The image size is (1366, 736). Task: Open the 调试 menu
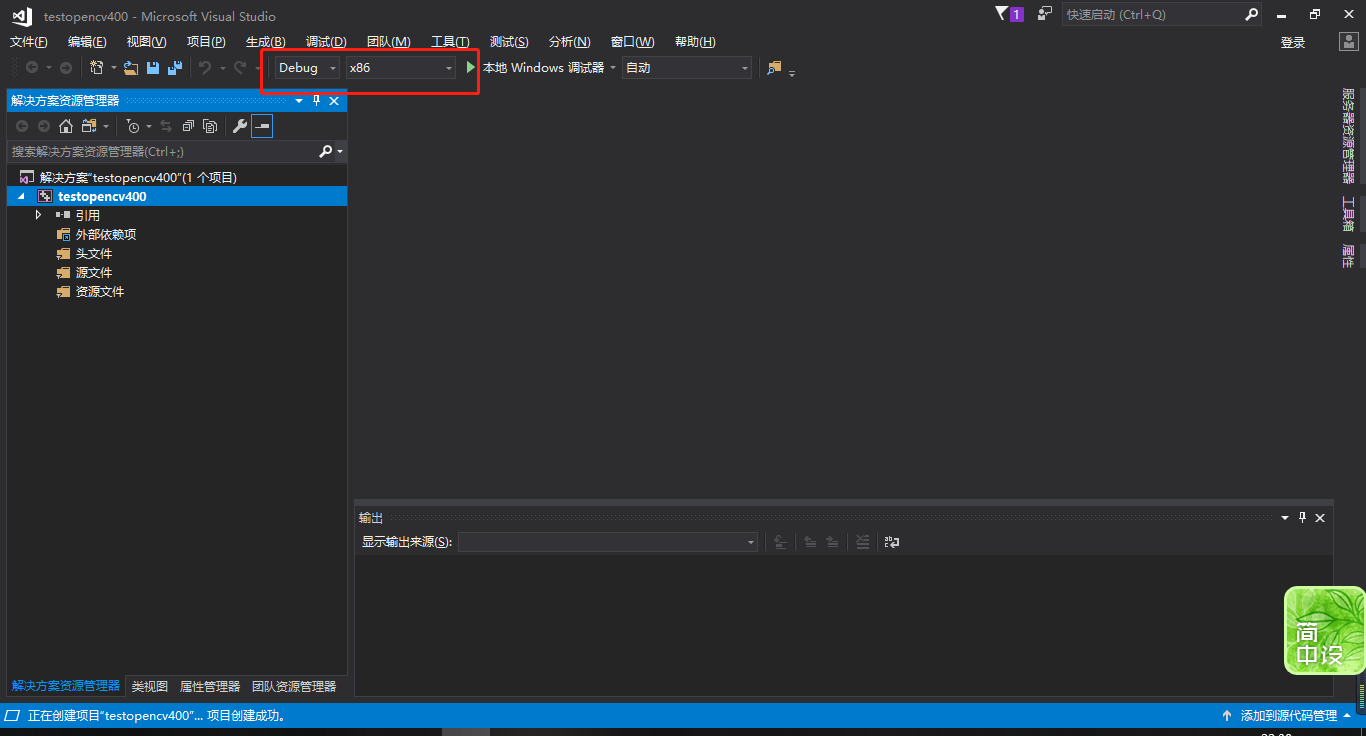324,41
